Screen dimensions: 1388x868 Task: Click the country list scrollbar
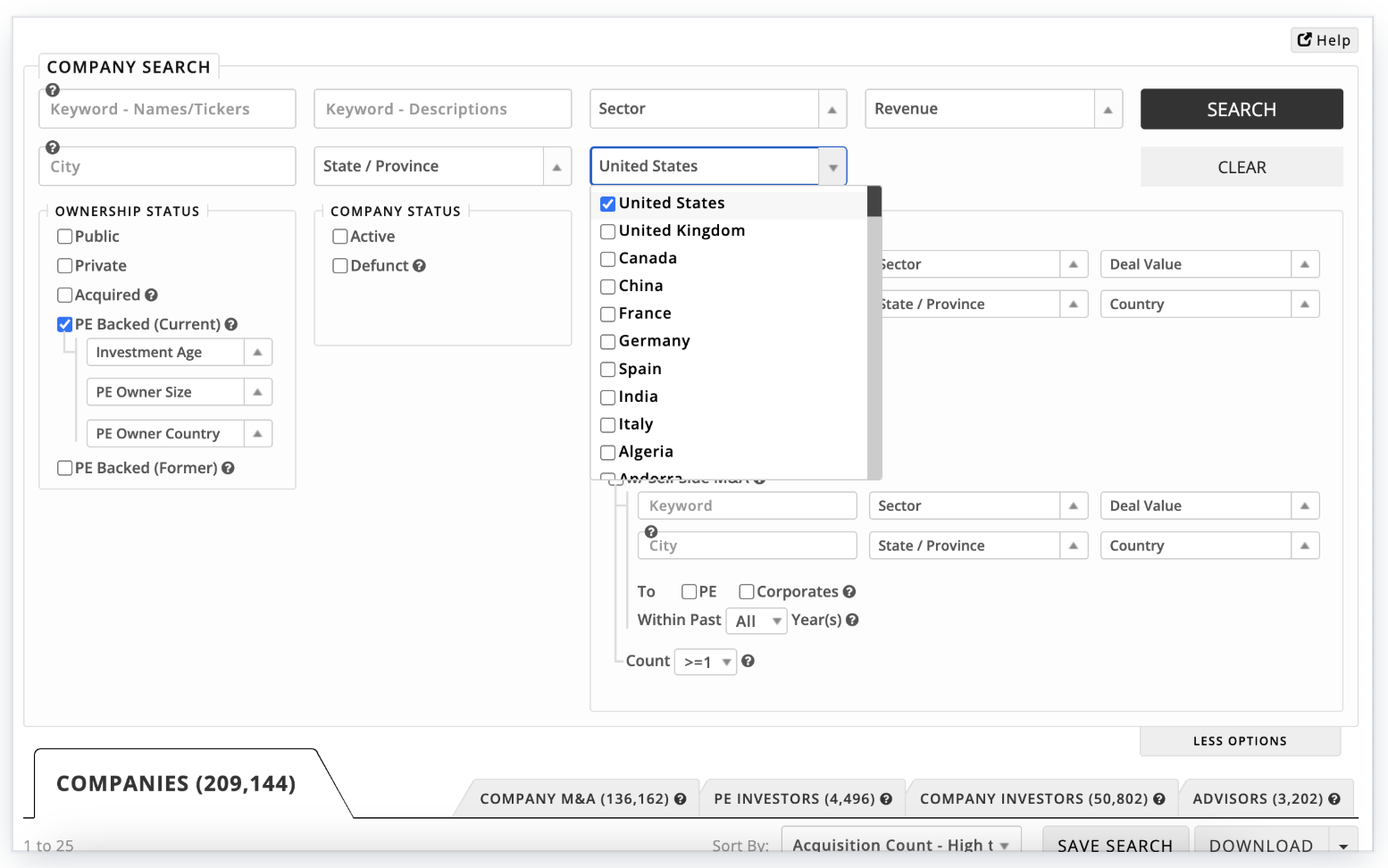point(874,339)
